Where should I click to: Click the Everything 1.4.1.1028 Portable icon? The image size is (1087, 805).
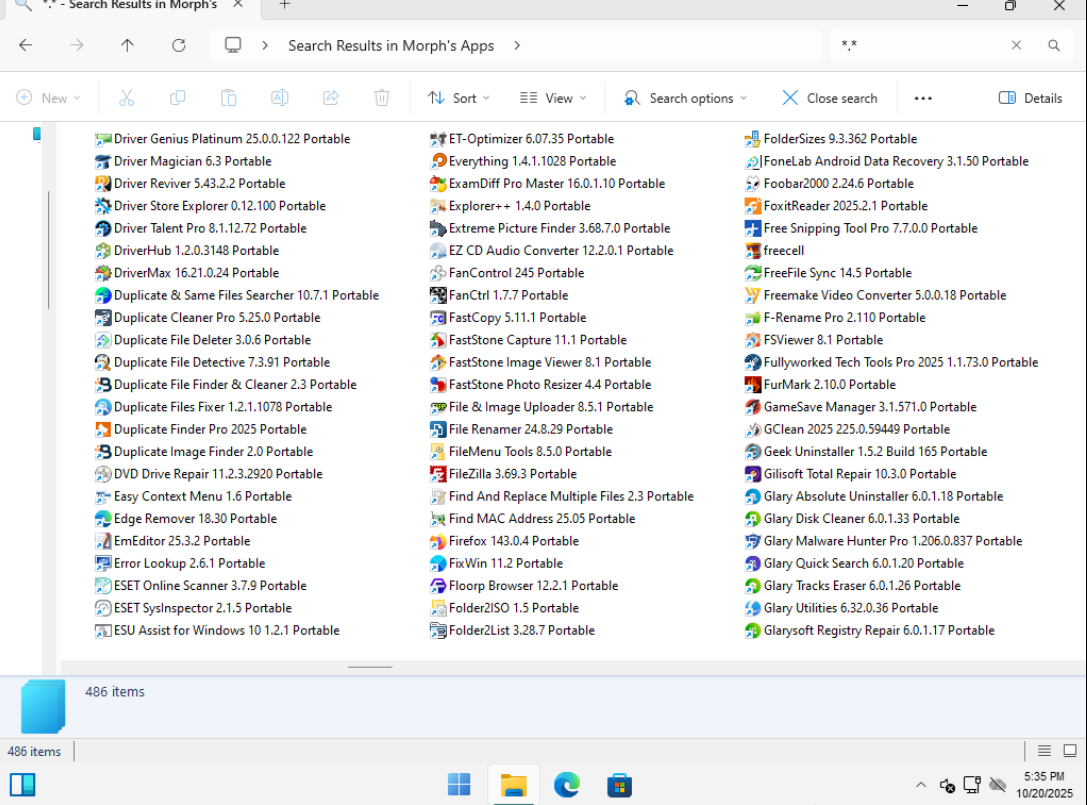pyautogui.click(x=438, y=161)
